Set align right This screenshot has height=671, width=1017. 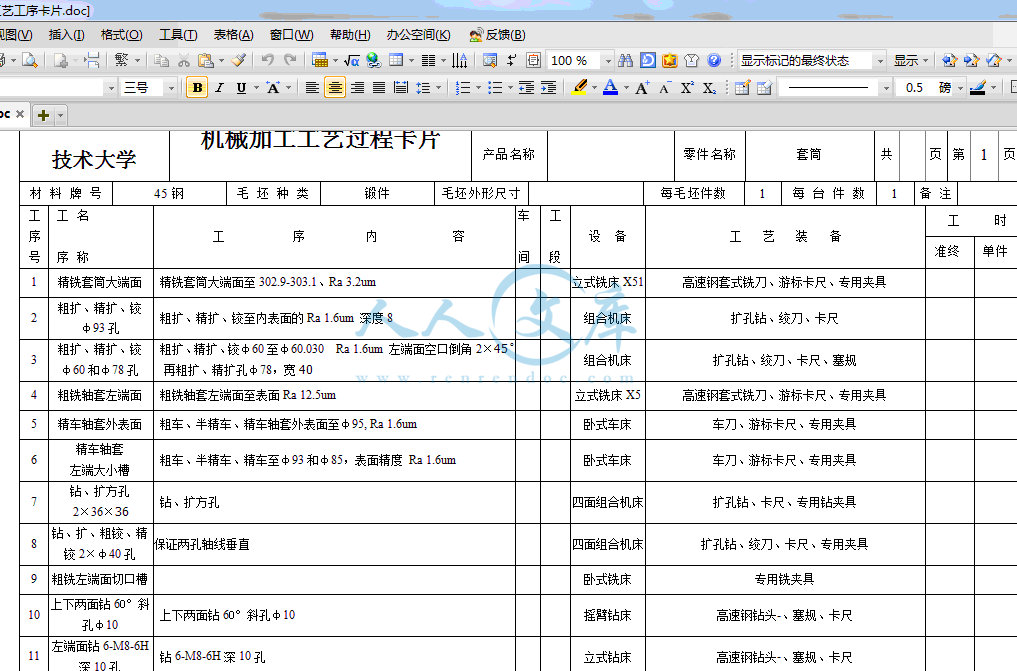[357, 88]
